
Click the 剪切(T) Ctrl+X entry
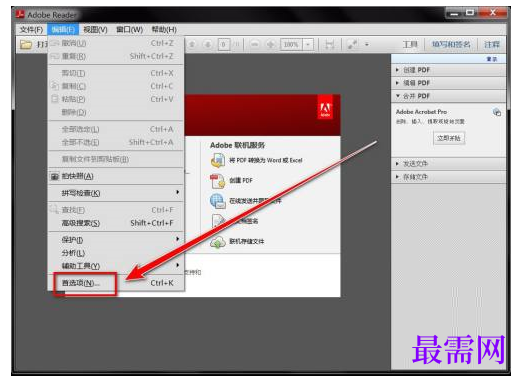pos(116,73)
